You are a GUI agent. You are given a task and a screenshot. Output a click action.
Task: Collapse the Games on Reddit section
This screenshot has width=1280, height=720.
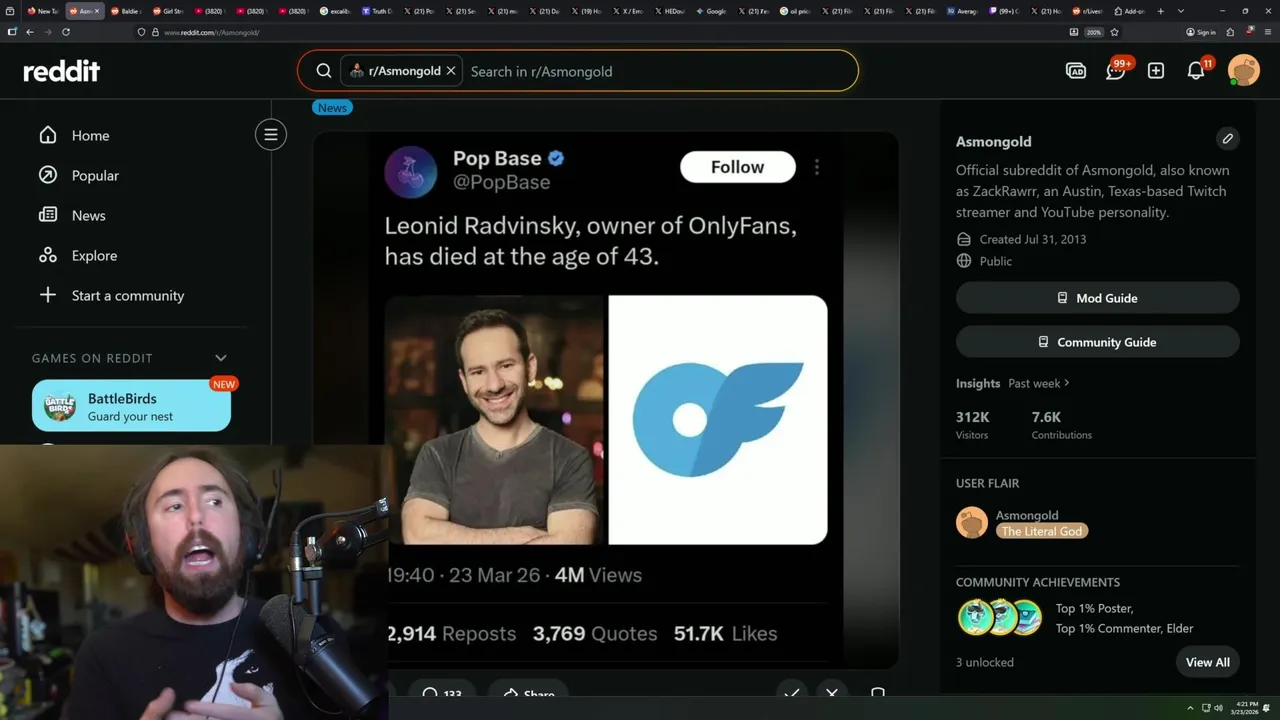[221, 358]
